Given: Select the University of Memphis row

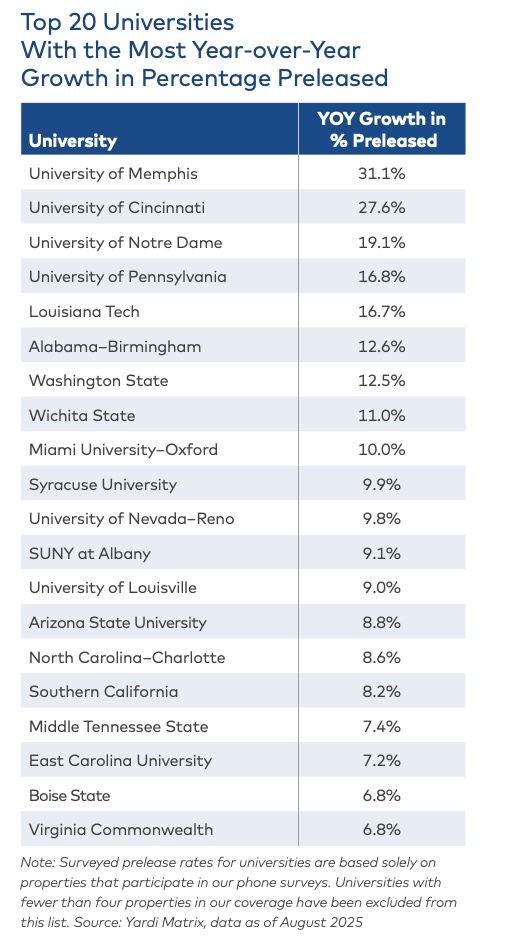Looking at the screenshot, I should [243, 173].
